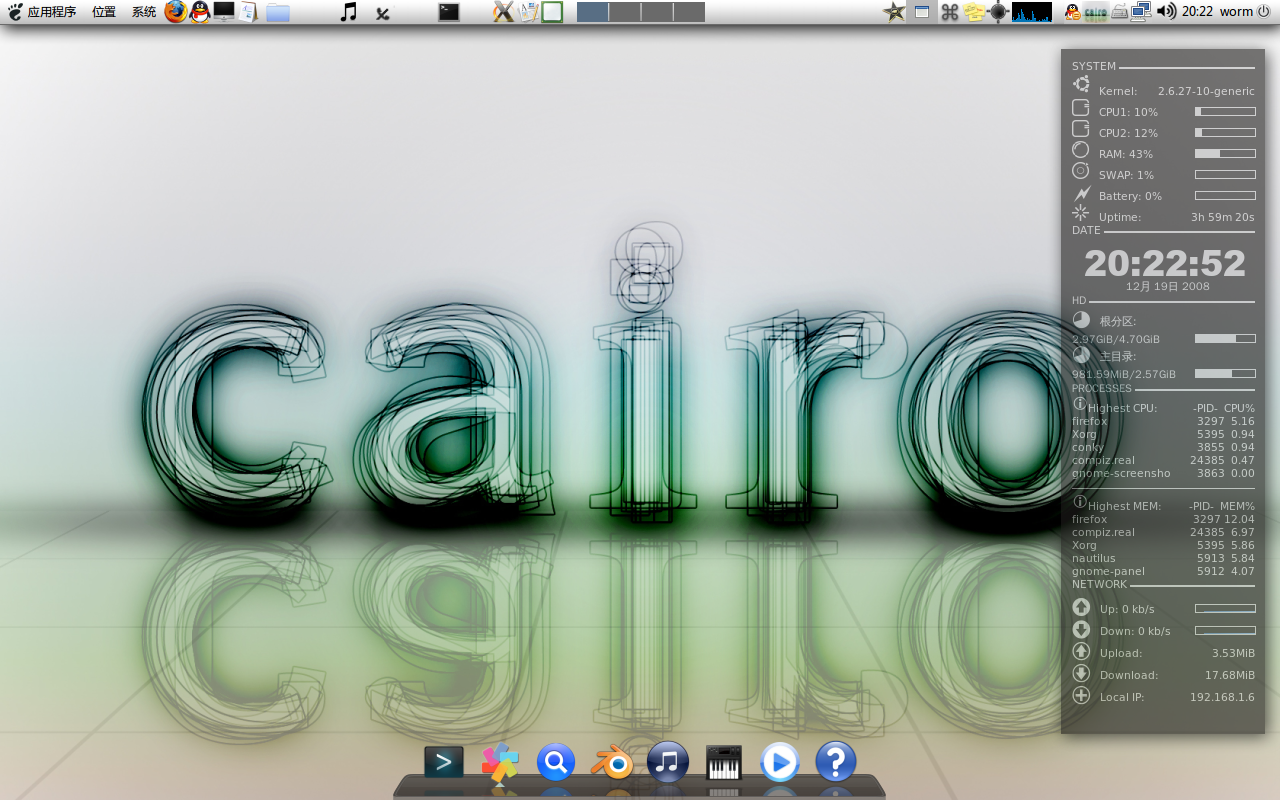Open the blue folder launcher
The height and width of the screenshot is (800, 1280).
278,12
